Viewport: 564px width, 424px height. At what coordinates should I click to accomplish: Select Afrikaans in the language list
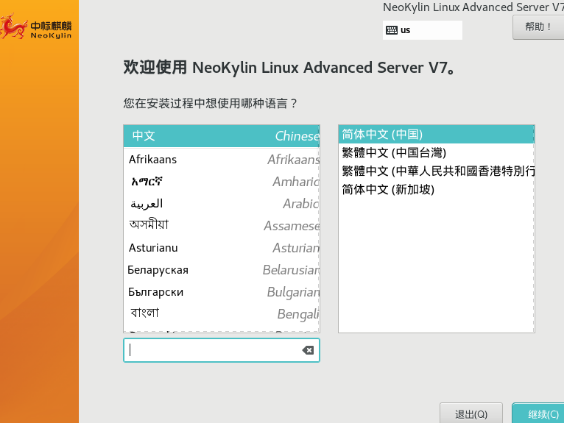[x=222, y=159]
